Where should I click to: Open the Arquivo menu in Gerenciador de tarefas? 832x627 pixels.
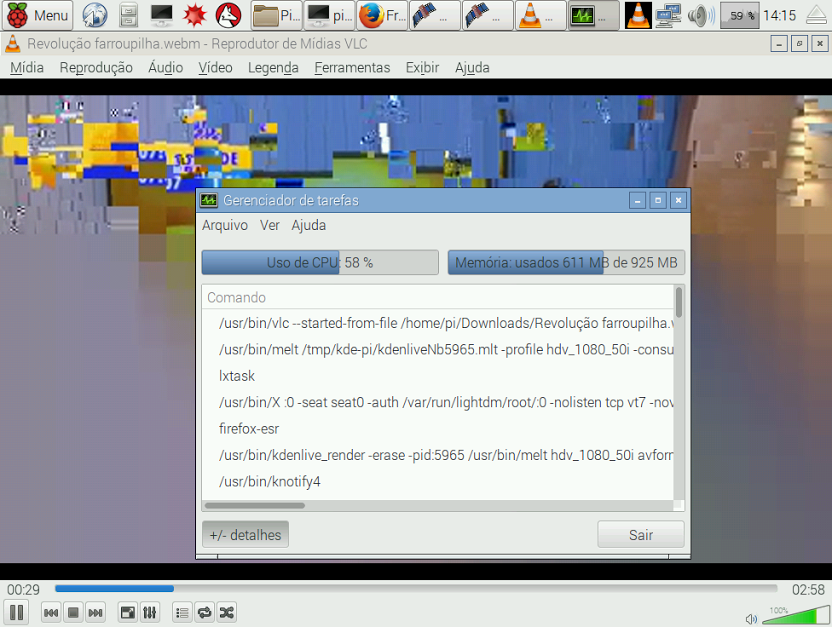[225, 225]
